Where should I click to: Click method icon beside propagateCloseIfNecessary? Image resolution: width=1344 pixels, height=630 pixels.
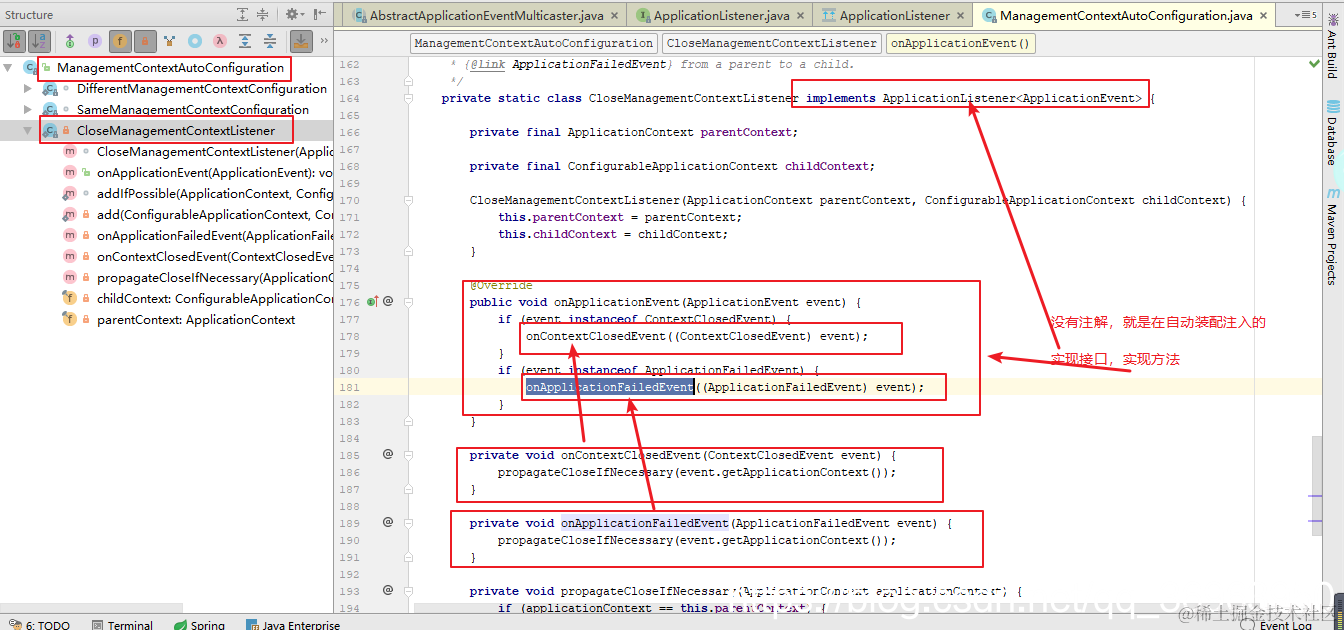point(69,278)
